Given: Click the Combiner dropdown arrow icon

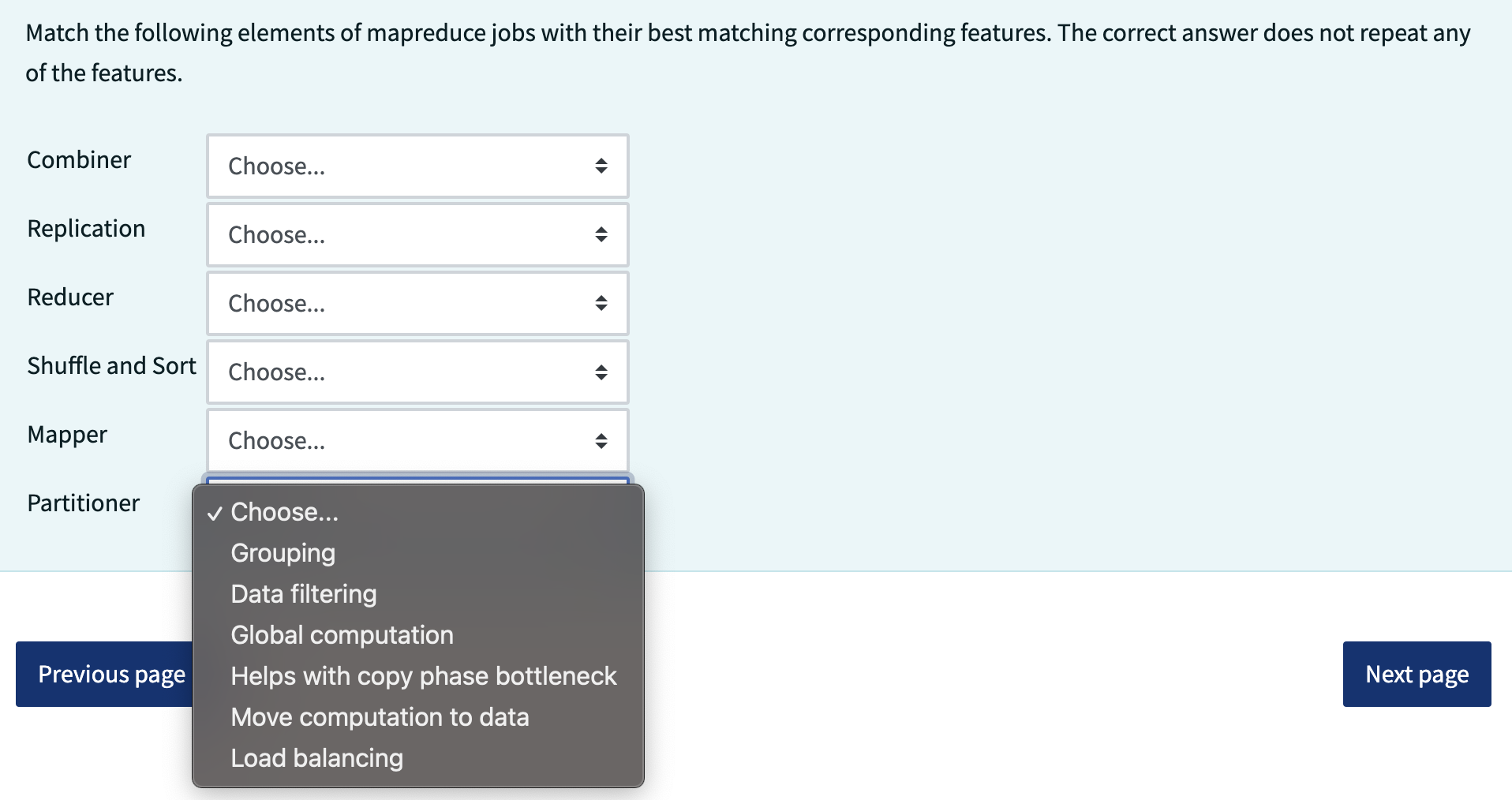Looking at the screenshot, I should point(601,166).
